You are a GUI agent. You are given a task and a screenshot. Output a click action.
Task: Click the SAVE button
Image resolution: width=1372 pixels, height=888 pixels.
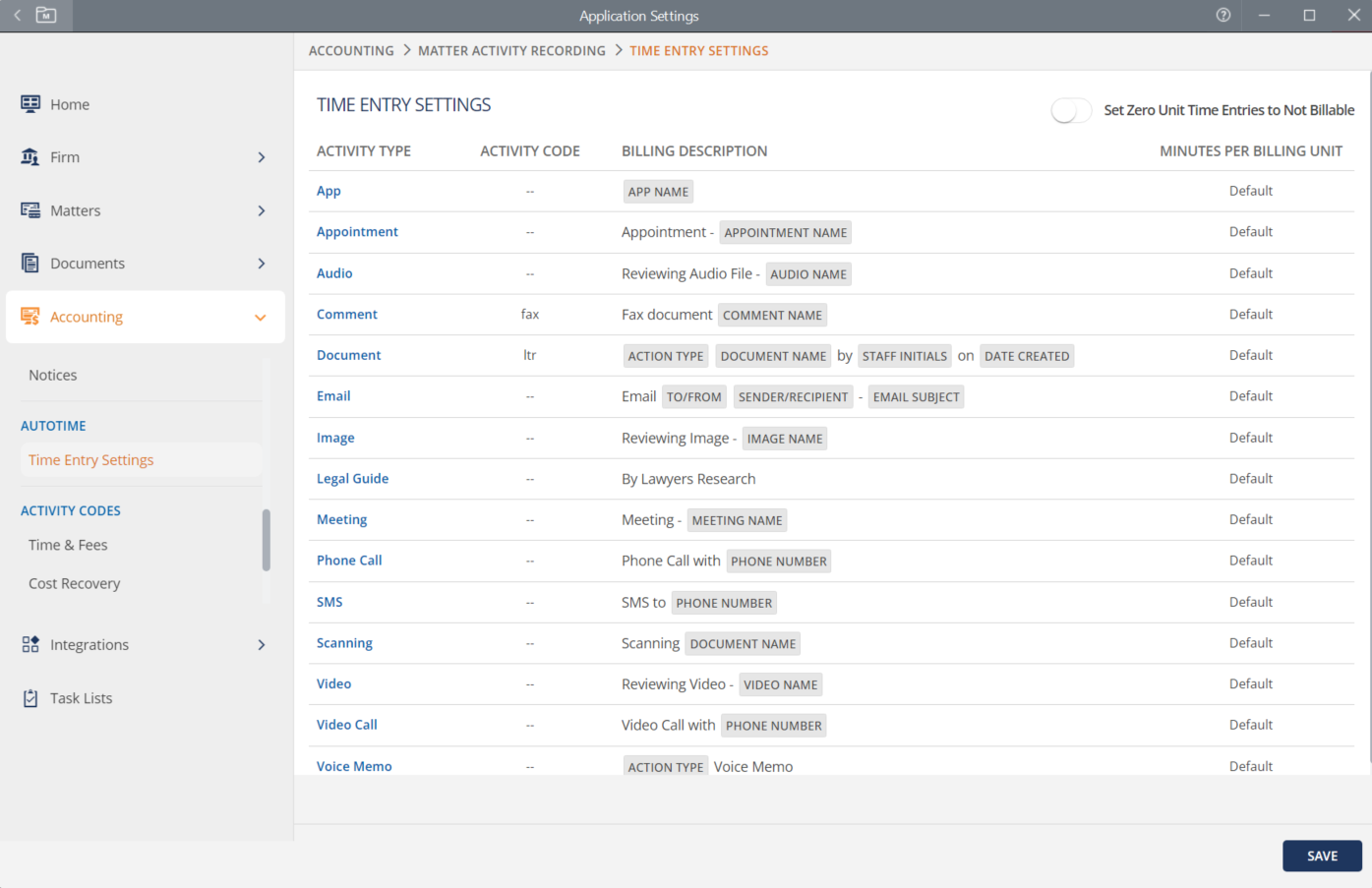pos(1322,856)
